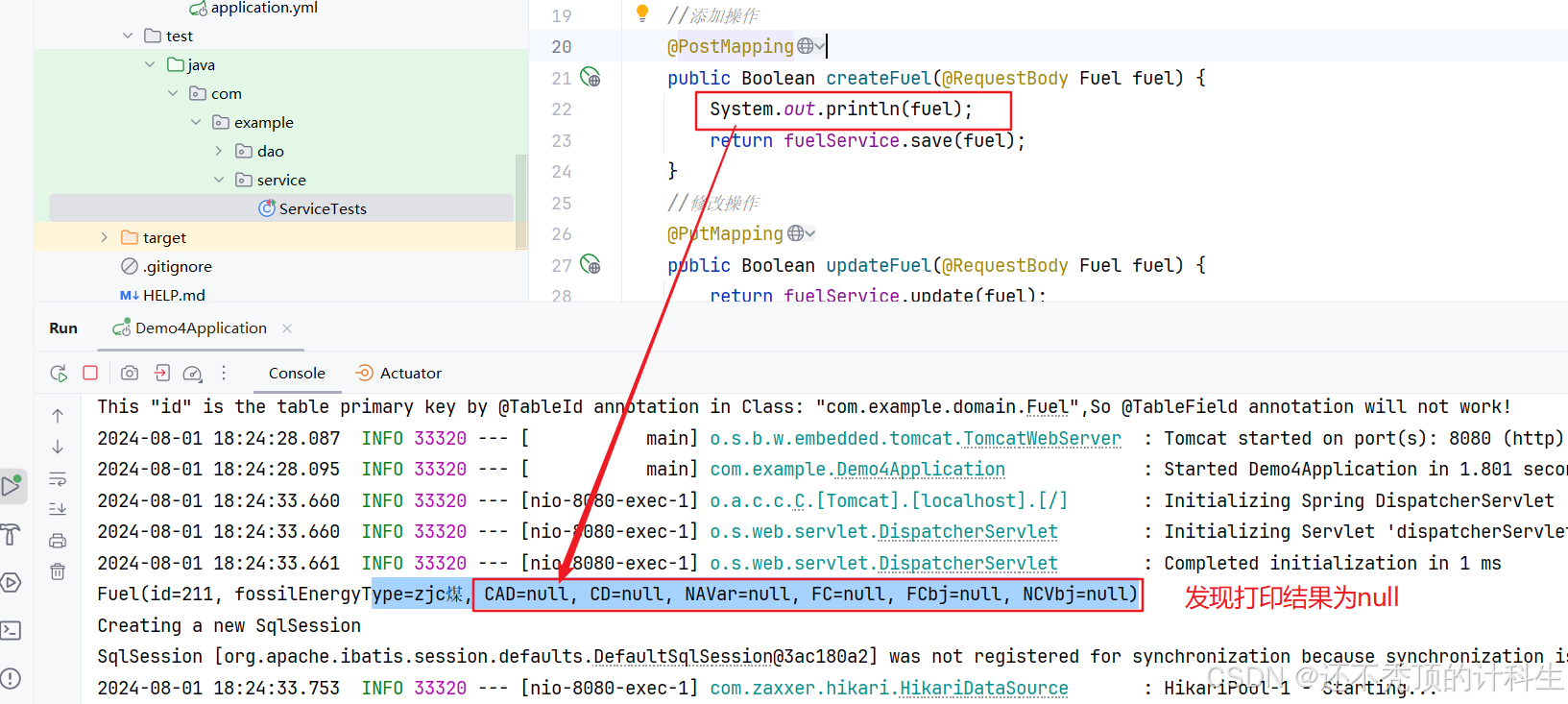Click the TomcatWebServer link in log output
This screenshot has height=704, width=1568.
[1042, 438]
